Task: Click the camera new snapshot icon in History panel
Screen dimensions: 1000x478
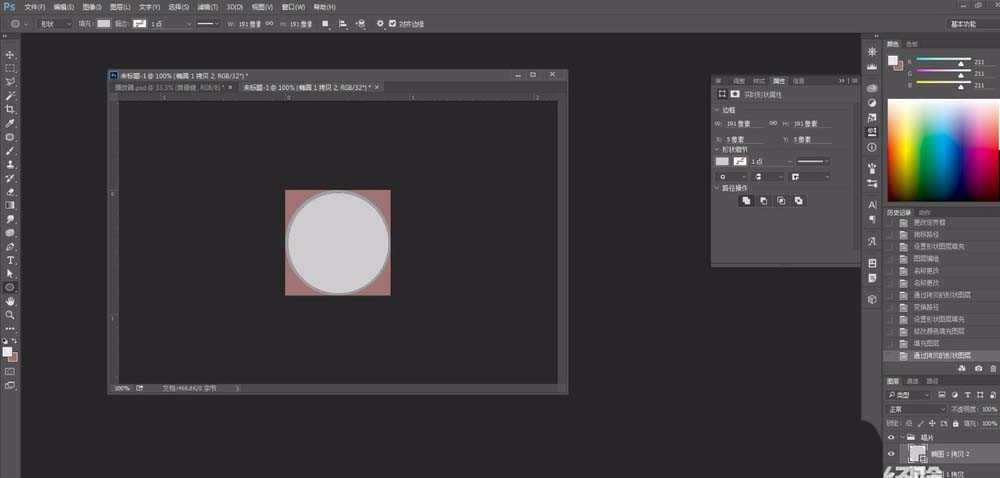Action: (x=978, y=368)
